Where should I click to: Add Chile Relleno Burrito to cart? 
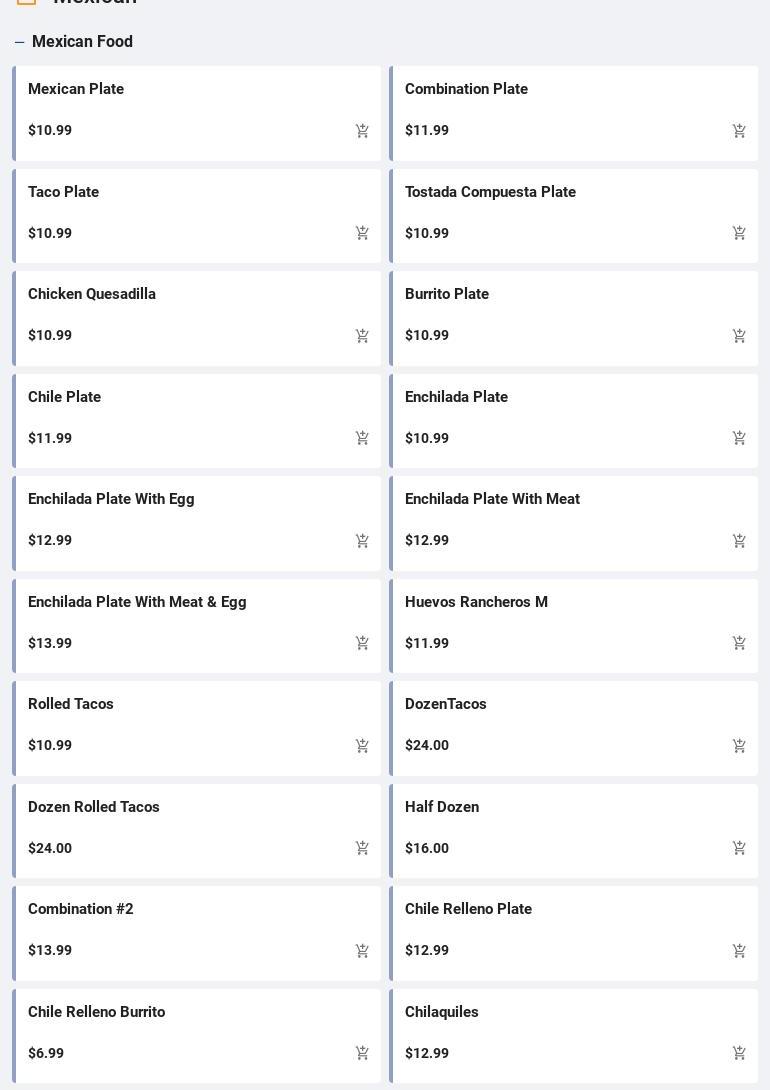click(x=362, y=1053)
